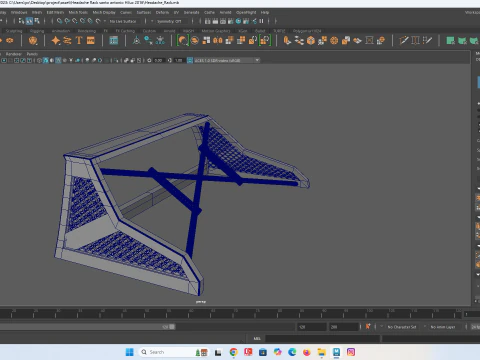
Task: Enable Snap to grids in status line
Action: pos(59,21)
